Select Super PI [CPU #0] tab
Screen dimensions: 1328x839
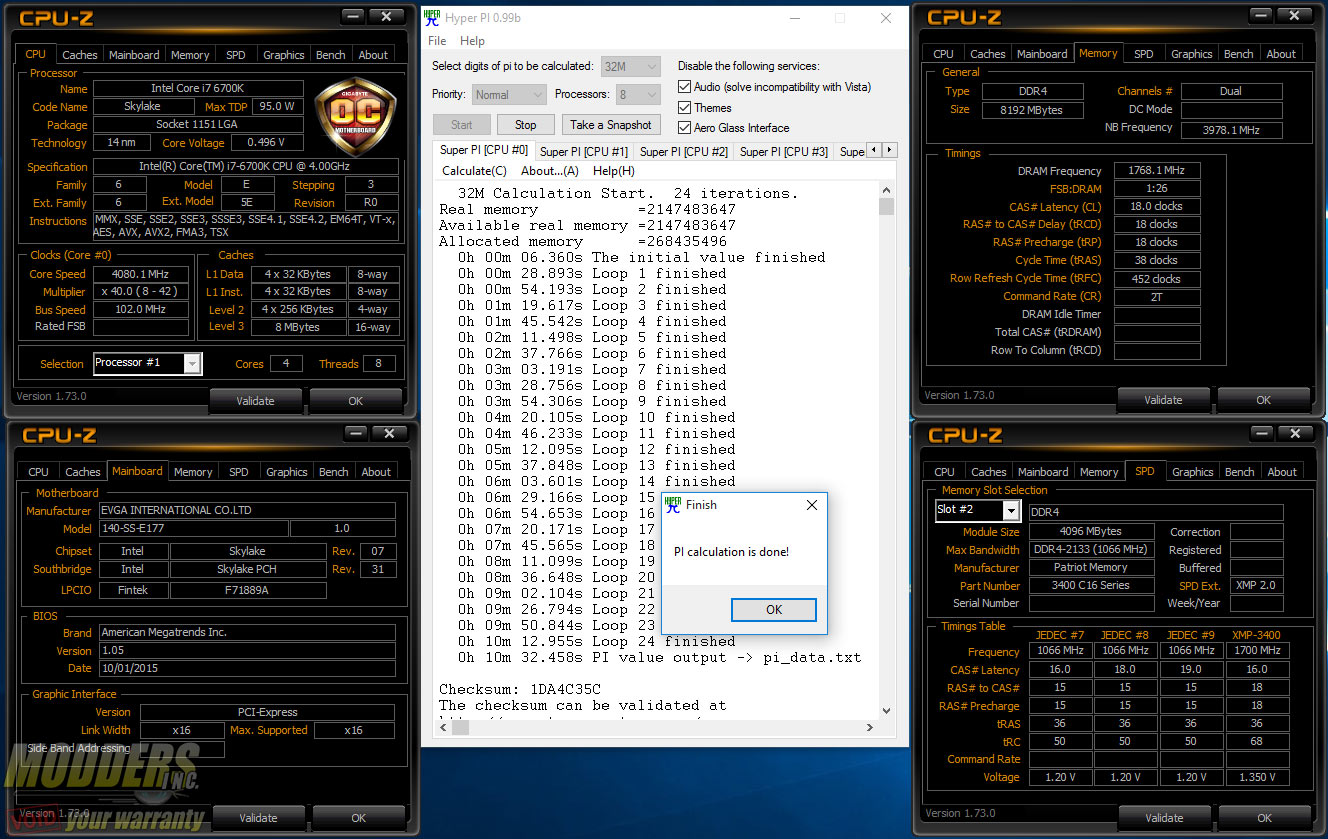tap(484, 150)
